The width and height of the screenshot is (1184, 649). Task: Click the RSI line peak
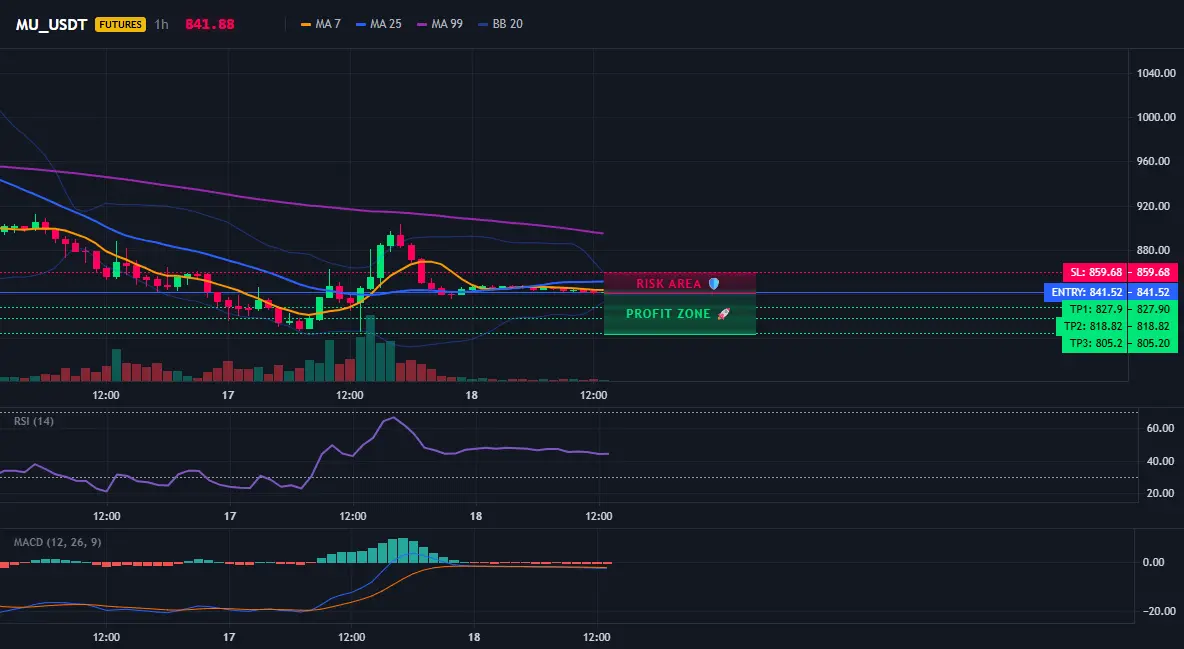391,418
